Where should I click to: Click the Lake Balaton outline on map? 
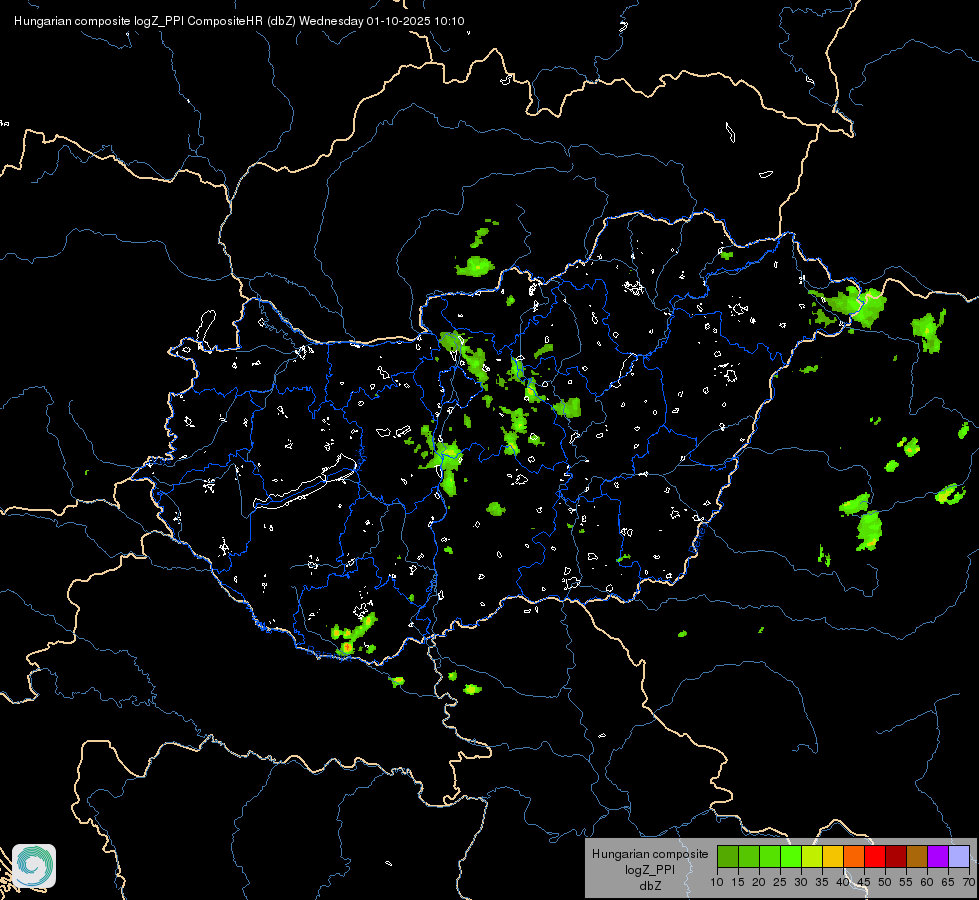pos(305,483)
